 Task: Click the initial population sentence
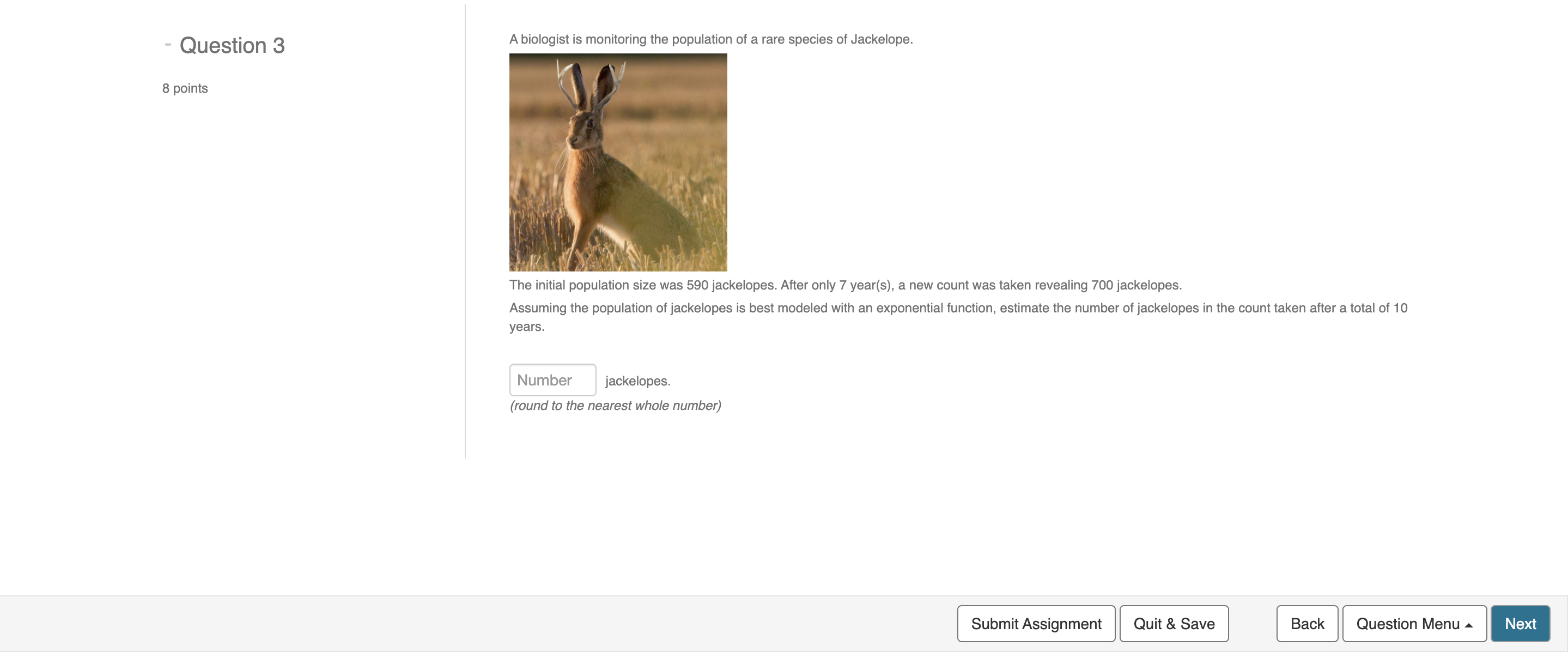(845, 285)
